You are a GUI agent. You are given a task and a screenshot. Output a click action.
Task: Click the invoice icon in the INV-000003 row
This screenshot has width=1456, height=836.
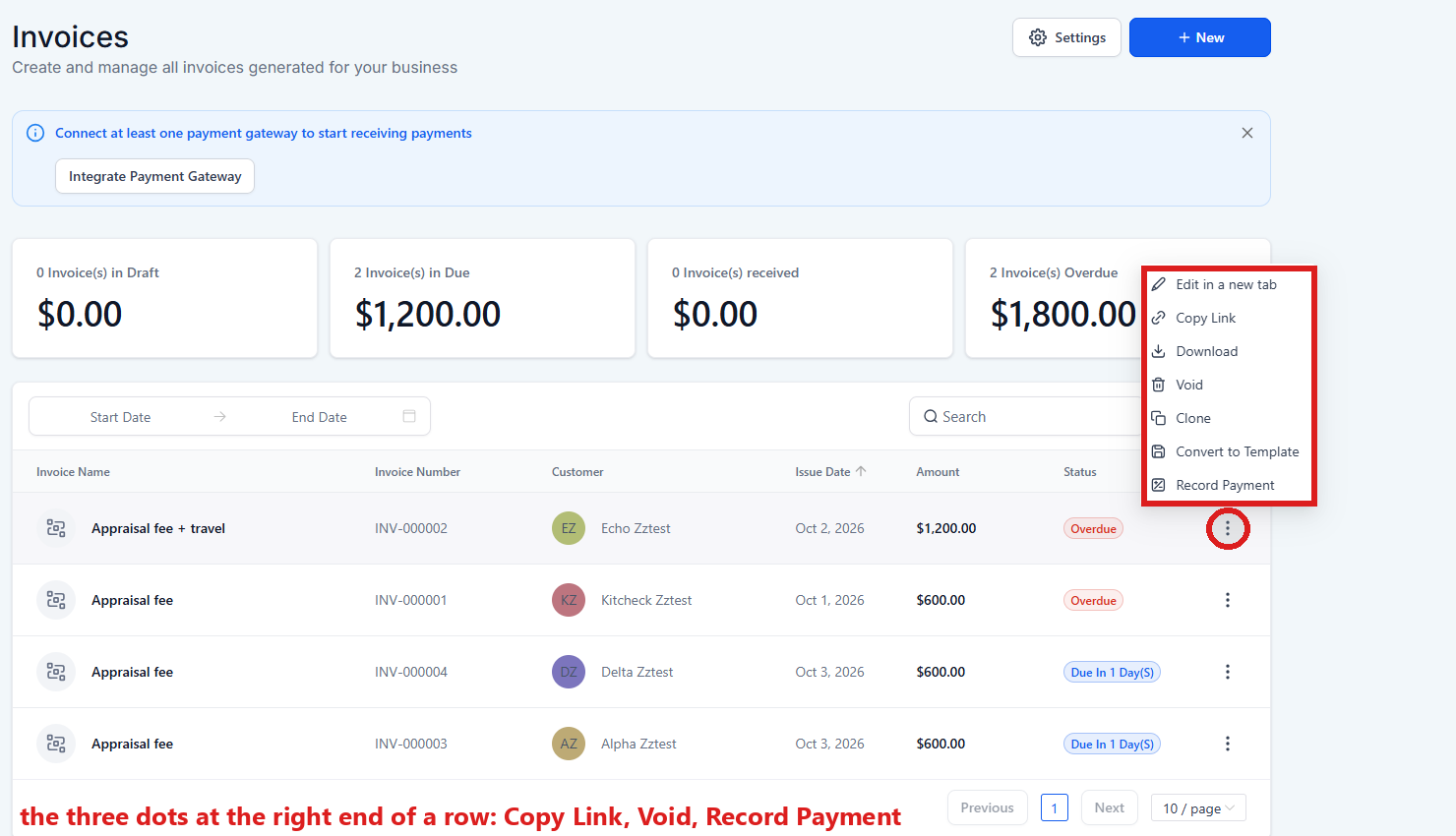[56, 744]
